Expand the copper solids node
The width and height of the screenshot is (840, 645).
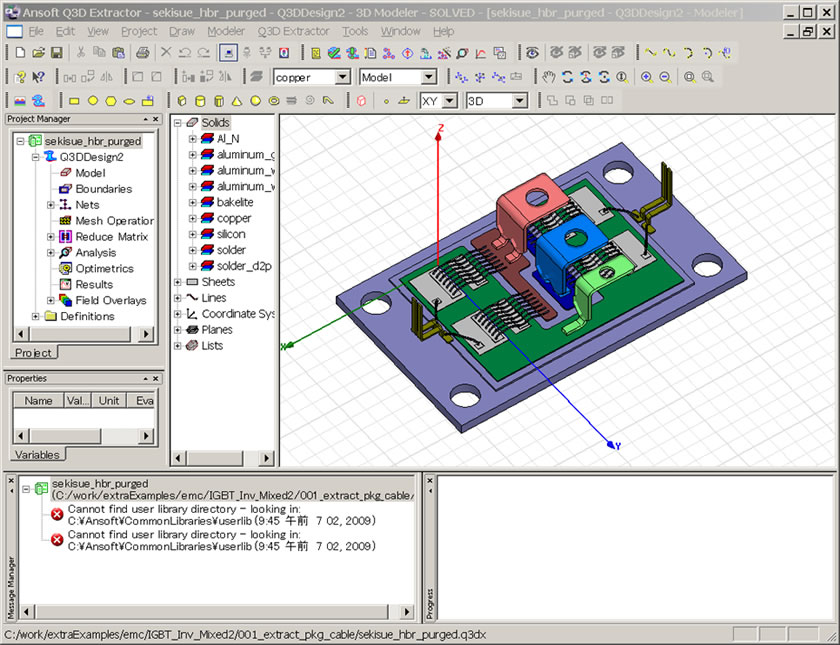pyautogui.click(x=192, y=218)
